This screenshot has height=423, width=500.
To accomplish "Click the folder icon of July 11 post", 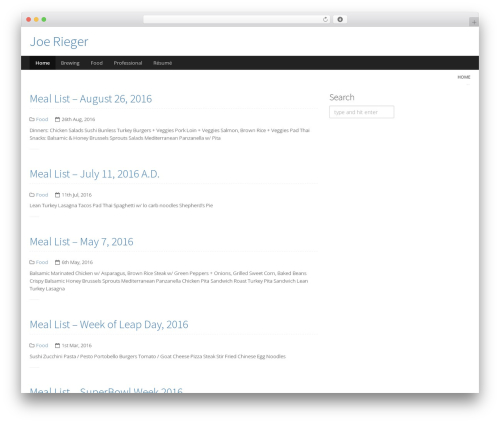I will coord(32,195).
